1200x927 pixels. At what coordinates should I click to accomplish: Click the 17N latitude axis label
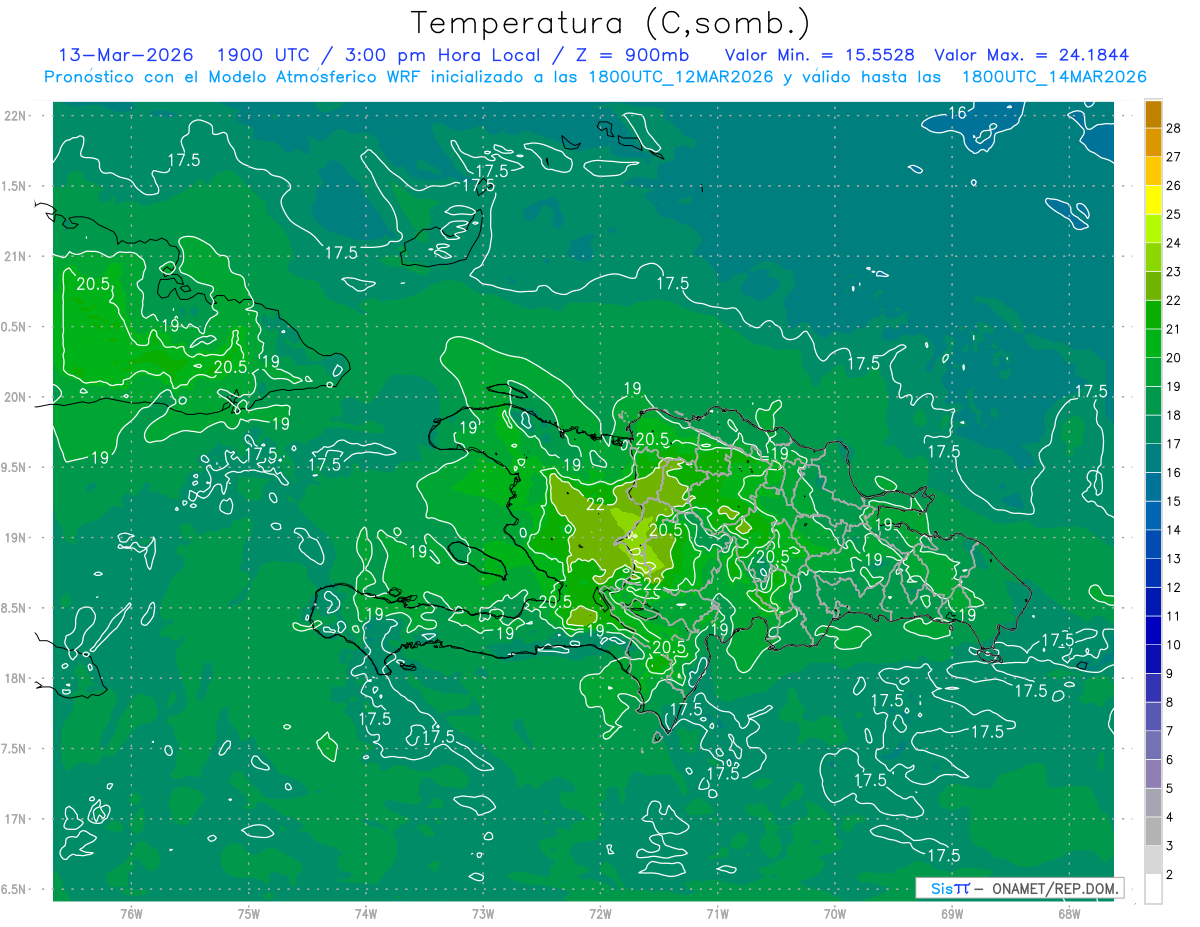(17, 819)
